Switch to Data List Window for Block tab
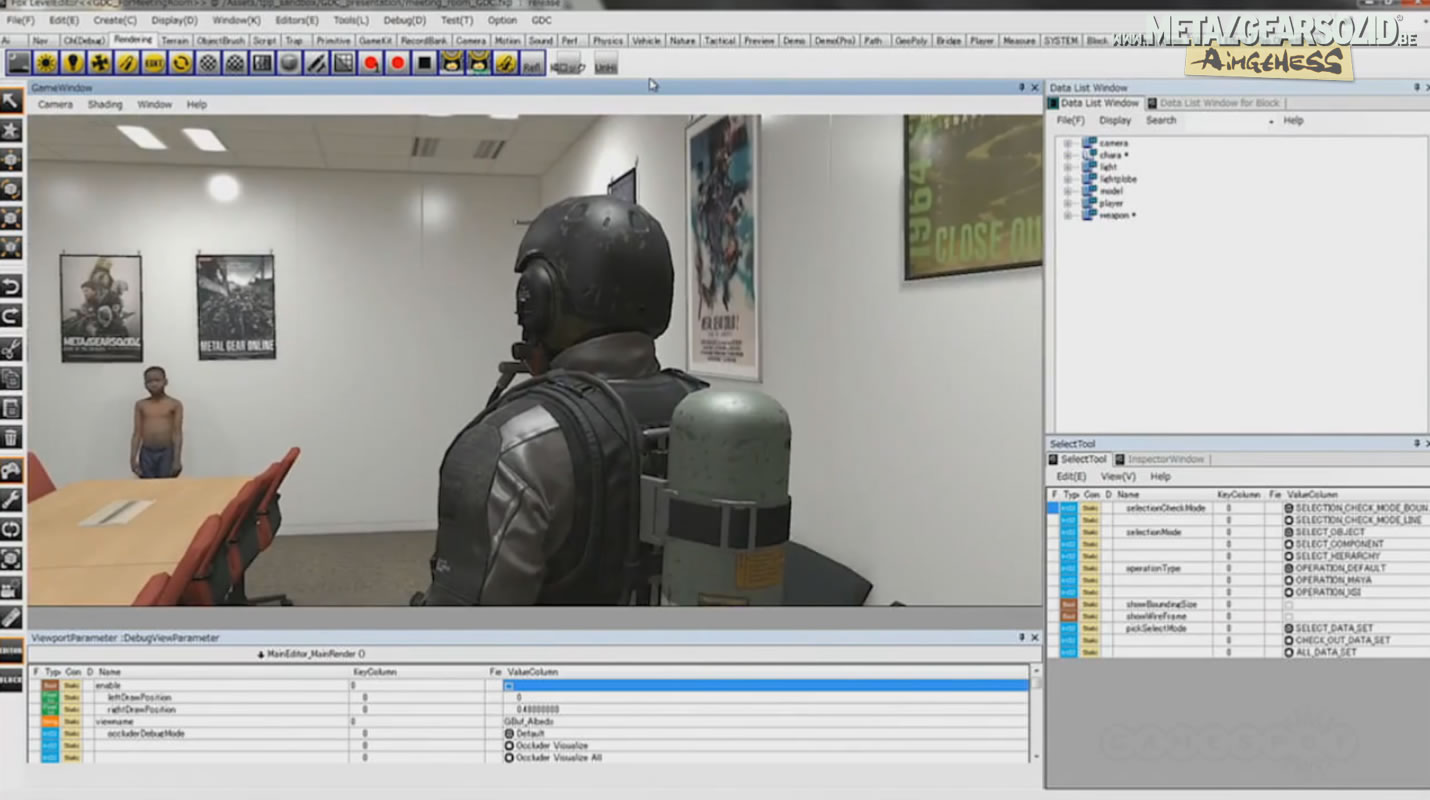Screen dimensions: 1430x800 1213,103
